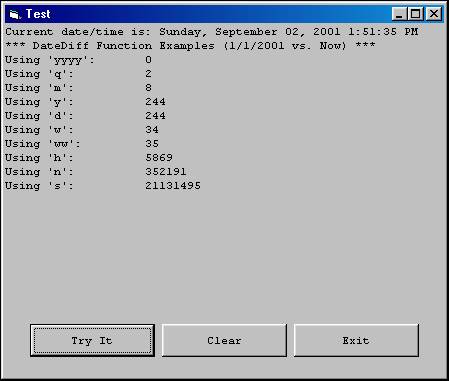Click the Try It button

(x=92, y=340)
